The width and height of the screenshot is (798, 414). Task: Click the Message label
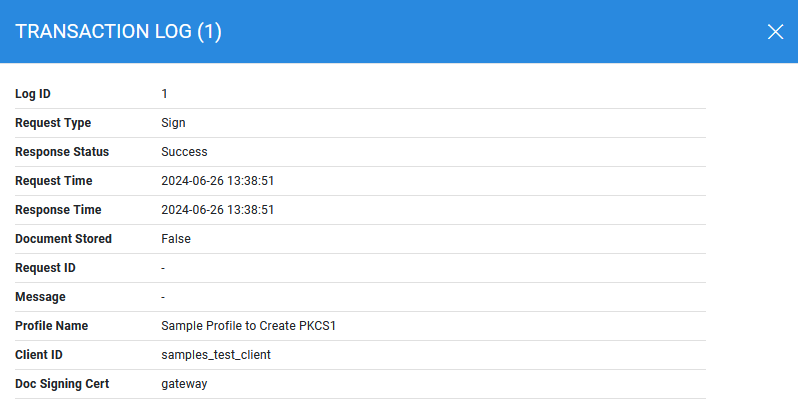[40, 297]
